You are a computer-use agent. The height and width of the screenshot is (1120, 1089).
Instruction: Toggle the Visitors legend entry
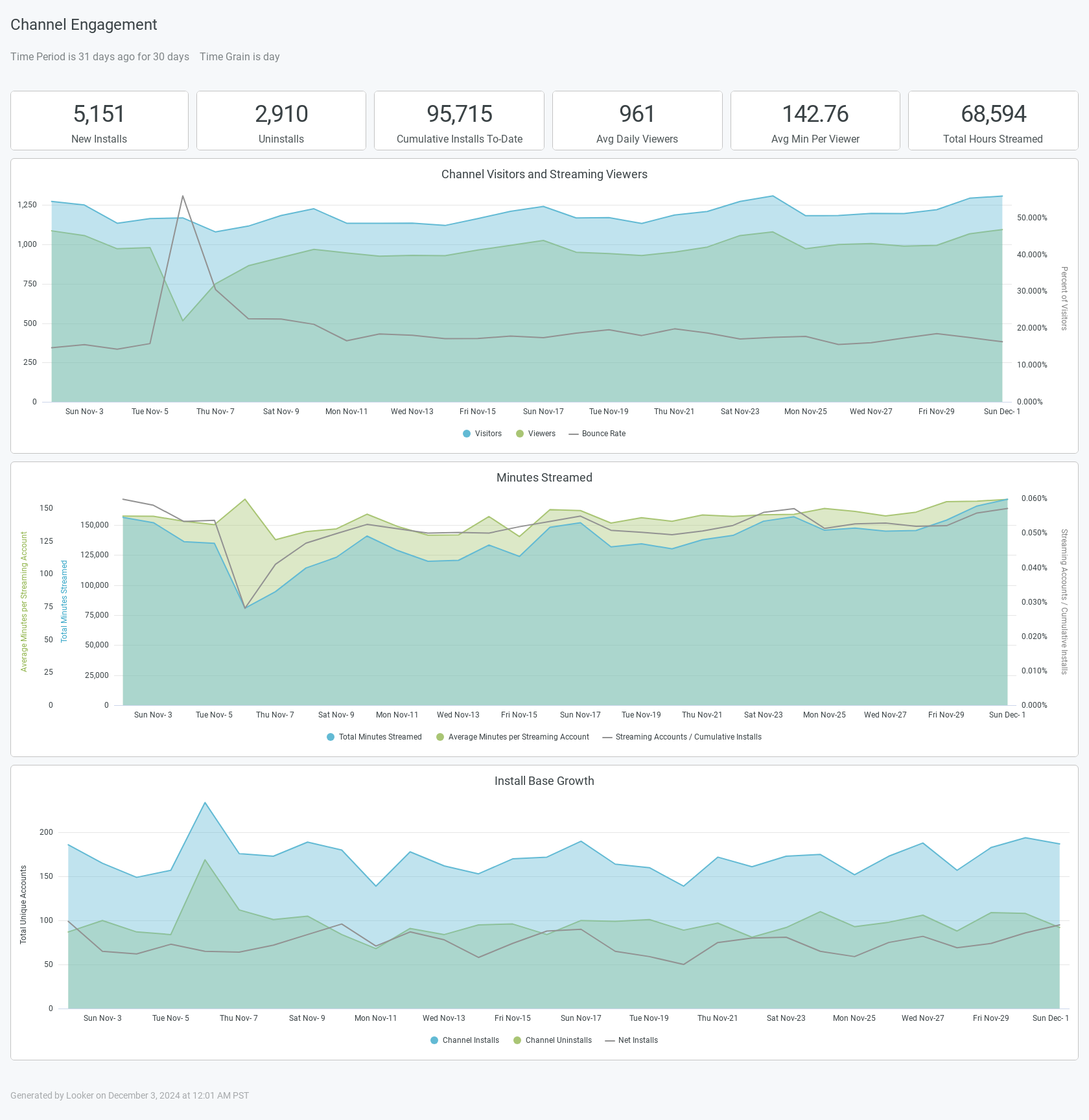482,434
